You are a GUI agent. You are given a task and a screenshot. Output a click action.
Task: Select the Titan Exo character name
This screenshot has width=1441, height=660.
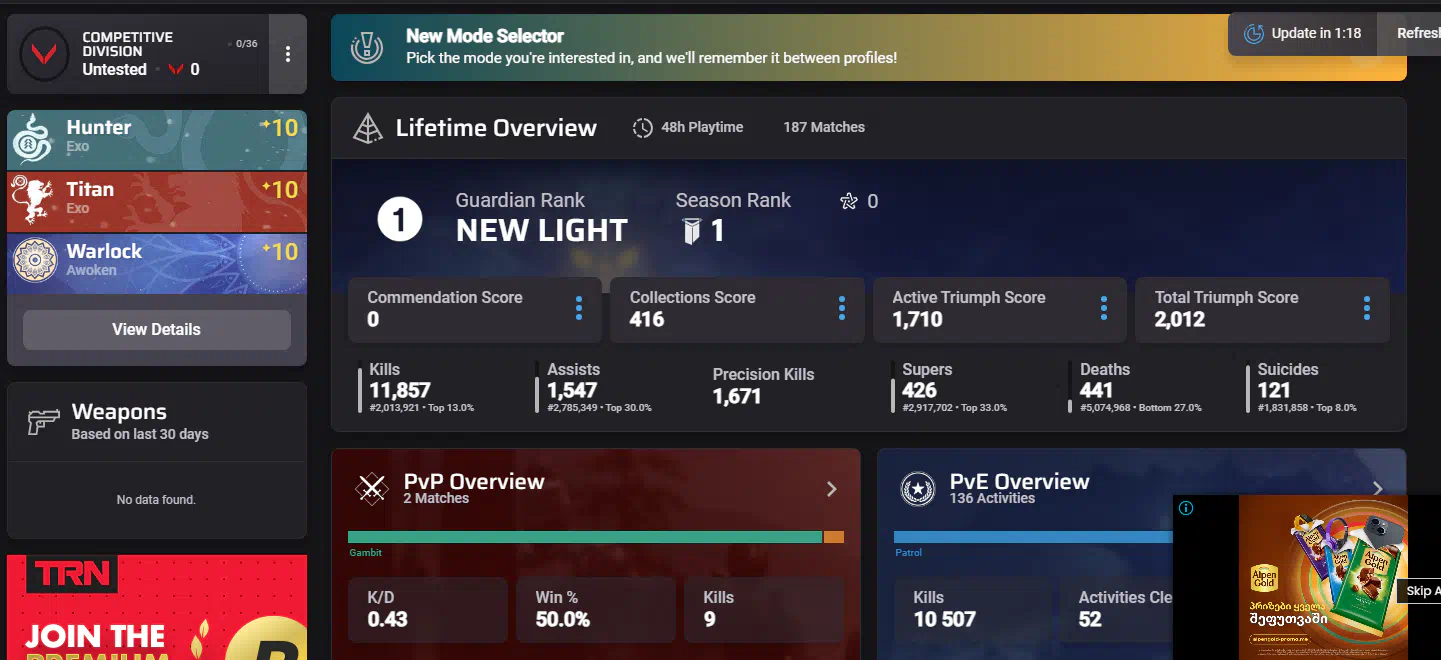(90, 190)
